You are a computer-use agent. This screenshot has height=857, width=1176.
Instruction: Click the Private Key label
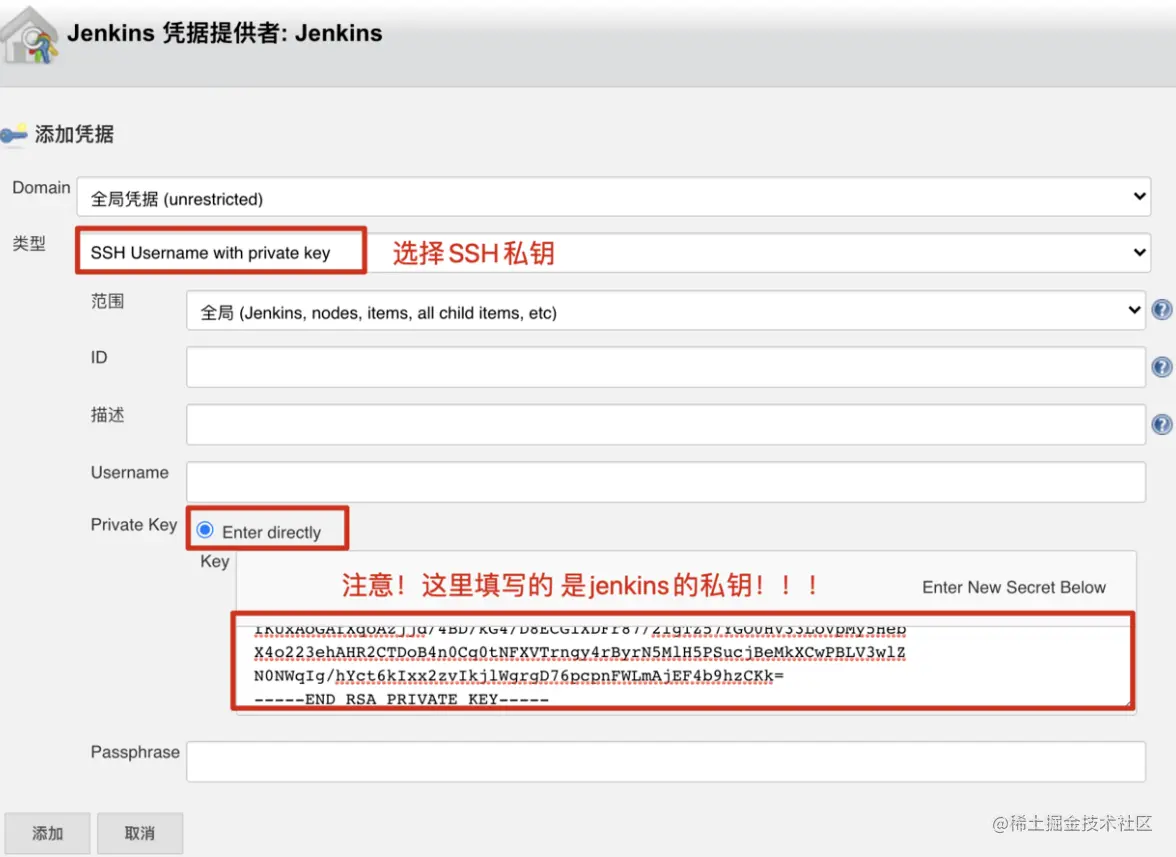134,525
